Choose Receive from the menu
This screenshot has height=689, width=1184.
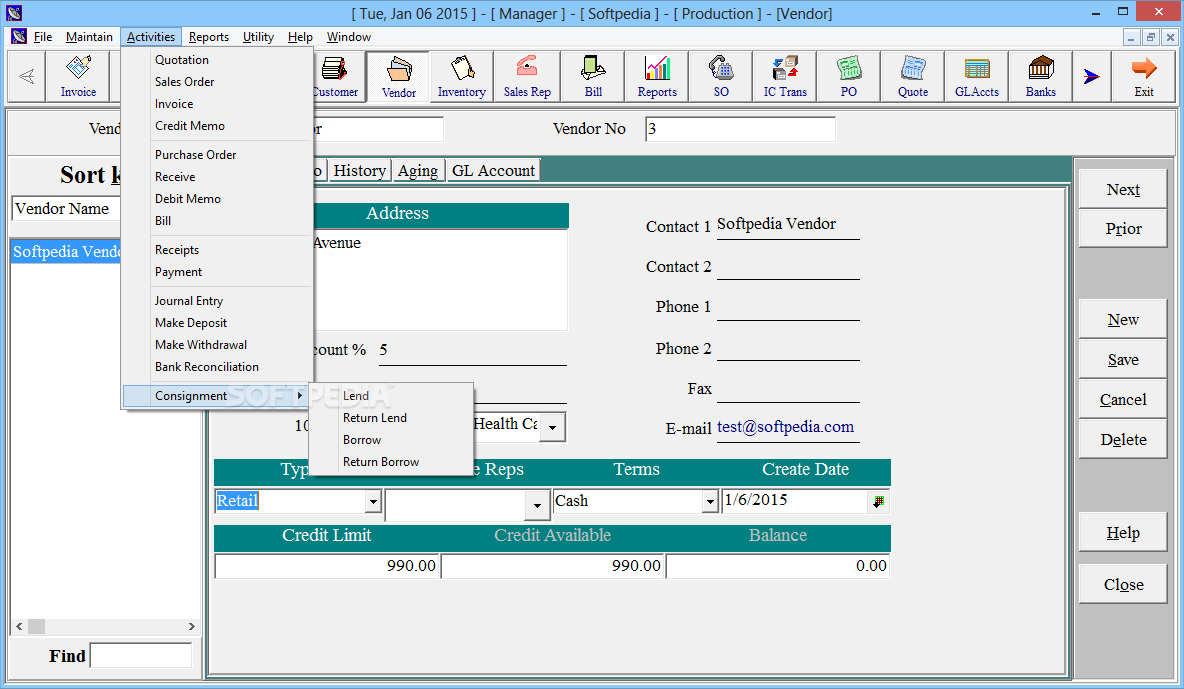(218, 176)
